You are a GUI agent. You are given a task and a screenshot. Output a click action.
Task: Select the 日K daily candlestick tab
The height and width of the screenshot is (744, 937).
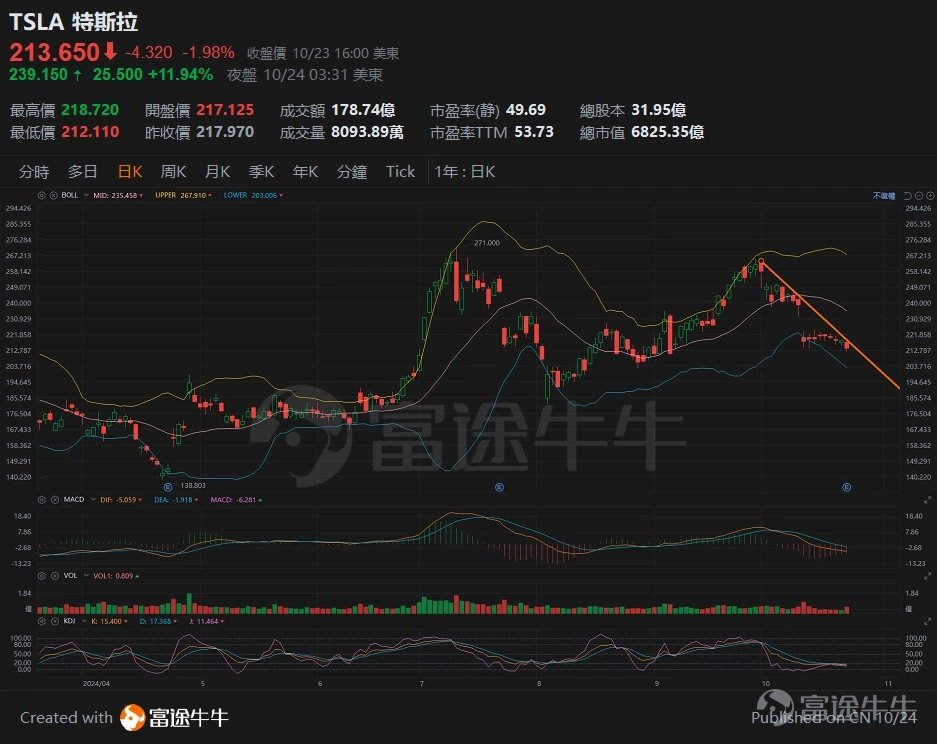(x=130, y=172)
